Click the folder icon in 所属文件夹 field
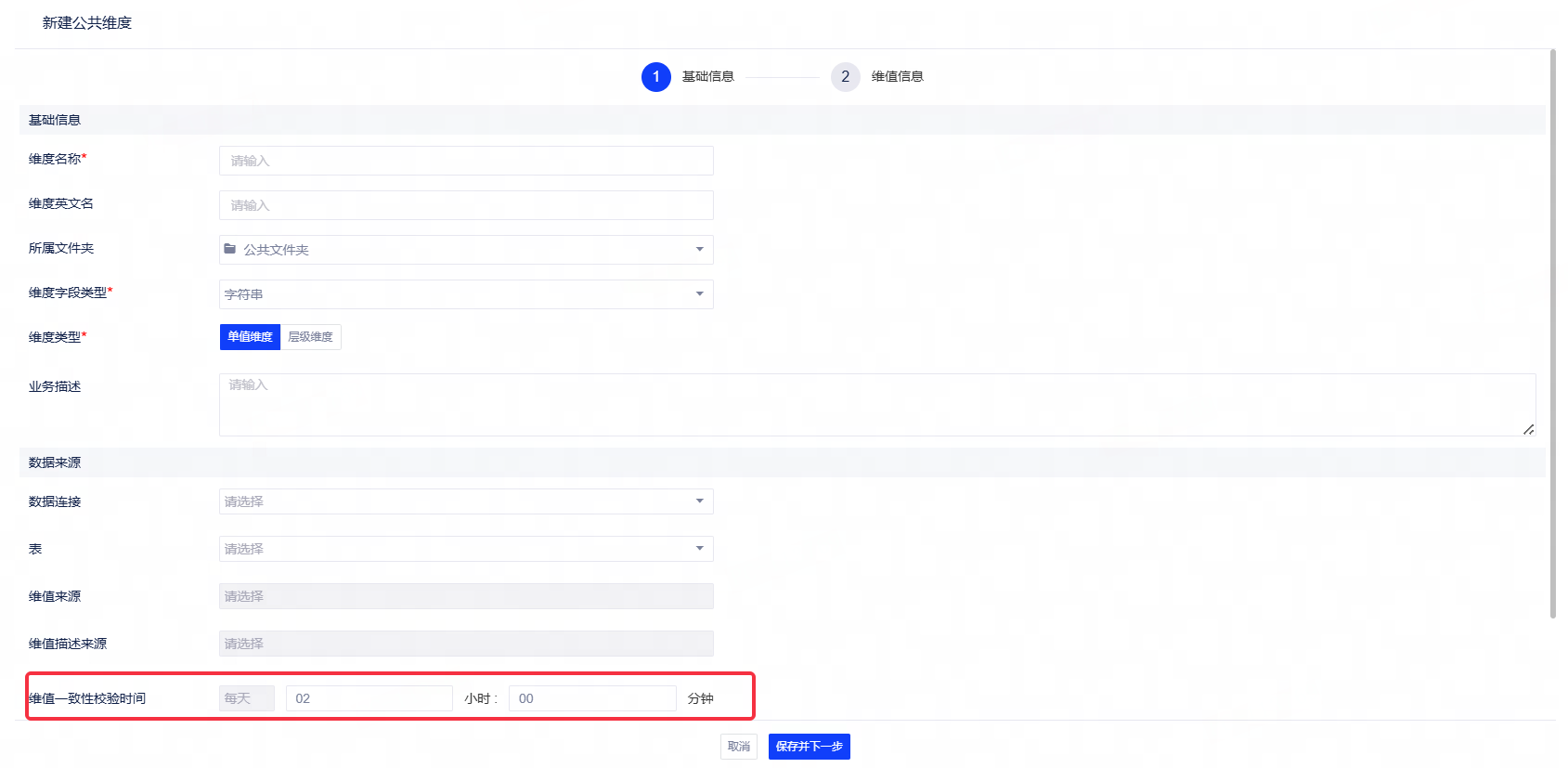This screenshot has height=768, width=1568. coord(230,249)
